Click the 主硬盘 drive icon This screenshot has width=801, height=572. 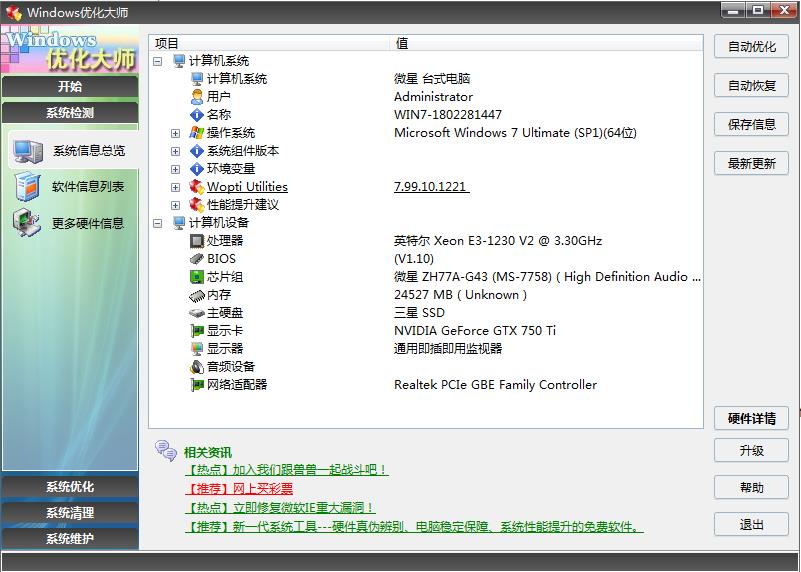197,313
